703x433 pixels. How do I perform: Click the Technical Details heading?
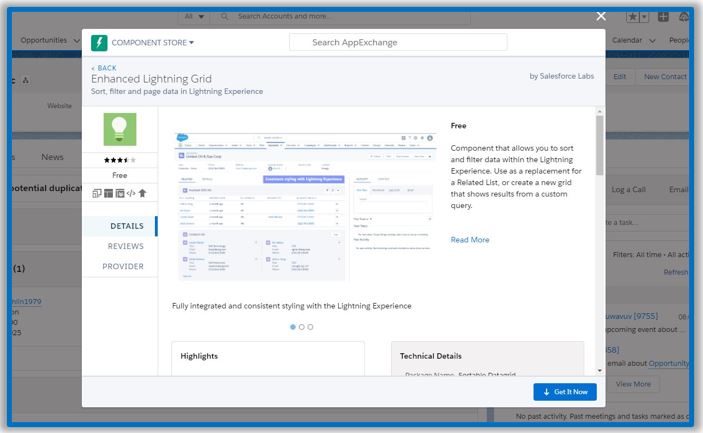tap(430, 356)
